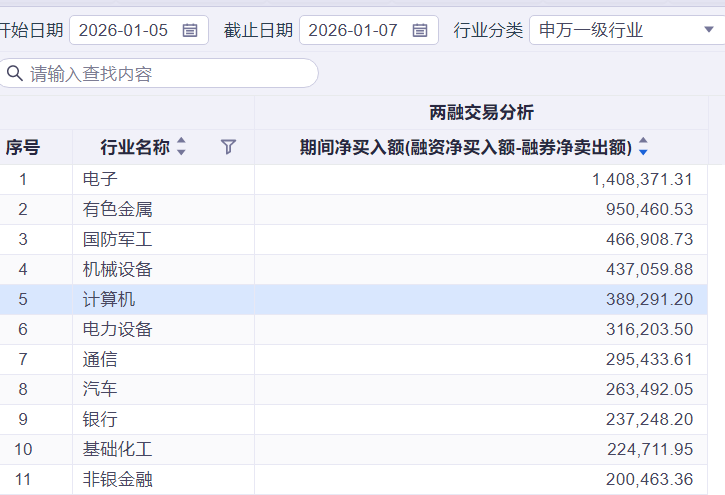Open the industry name filter funnel
This screenshot has width=725, height=495.
point(228,147)
